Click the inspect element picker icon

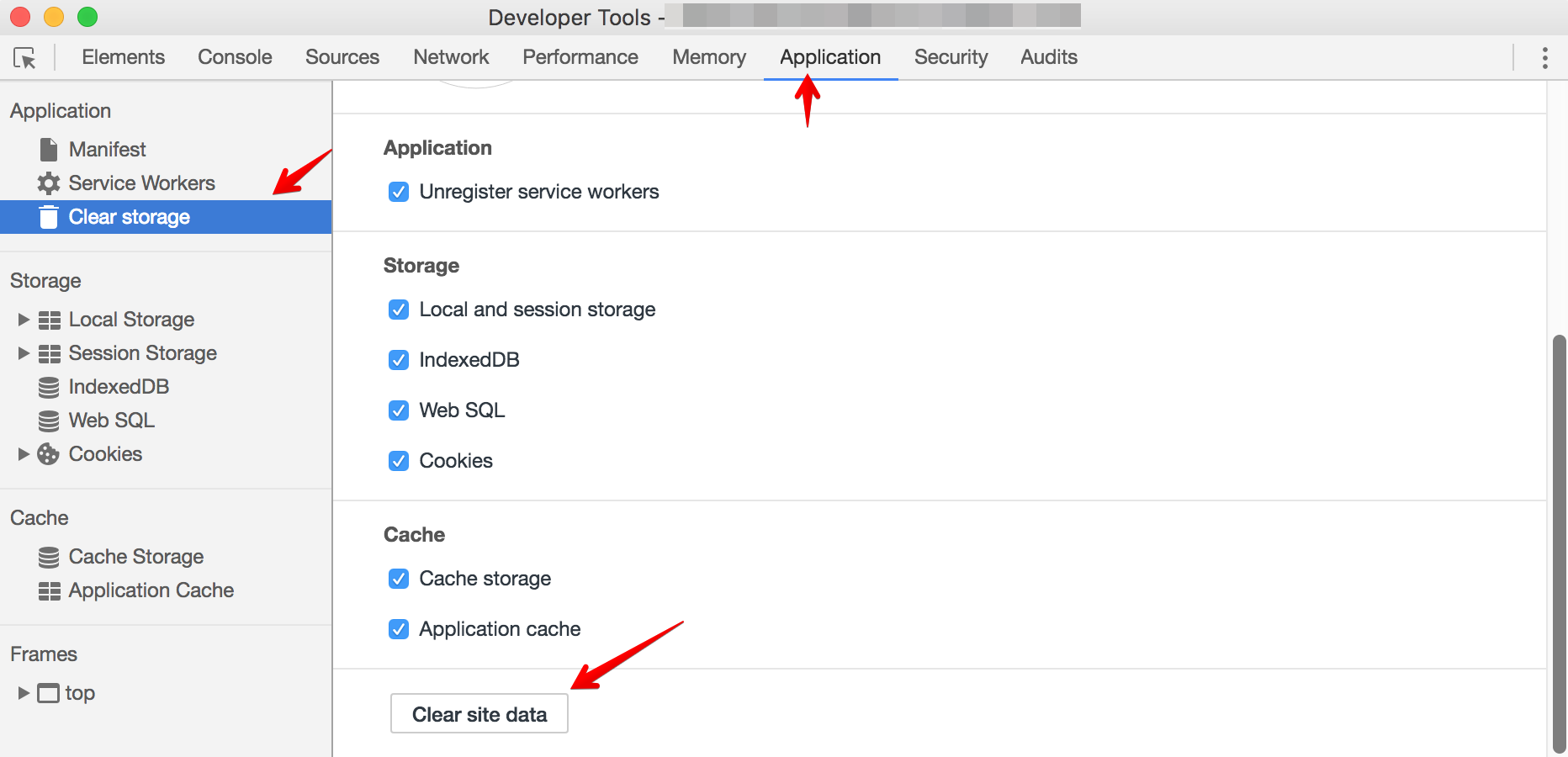25,57
